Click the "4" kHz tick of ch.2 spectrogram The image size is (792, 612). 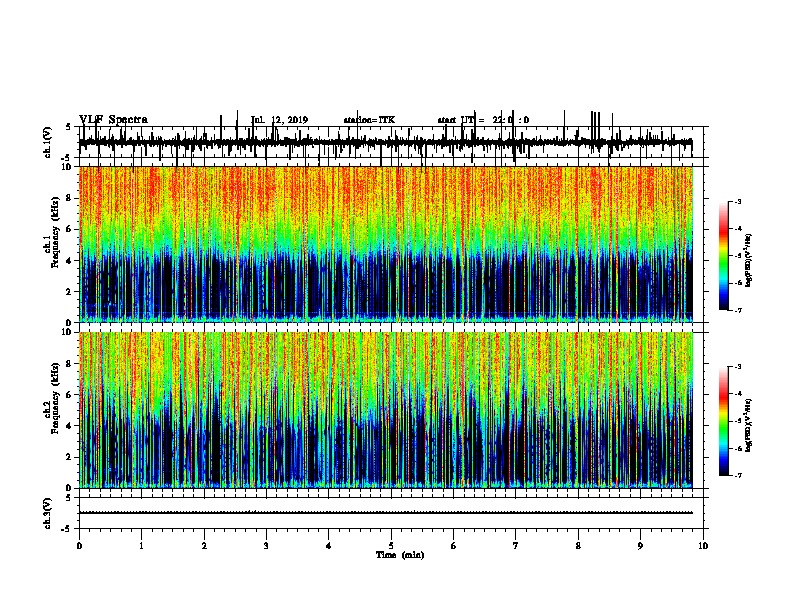[x=70, y=426]
